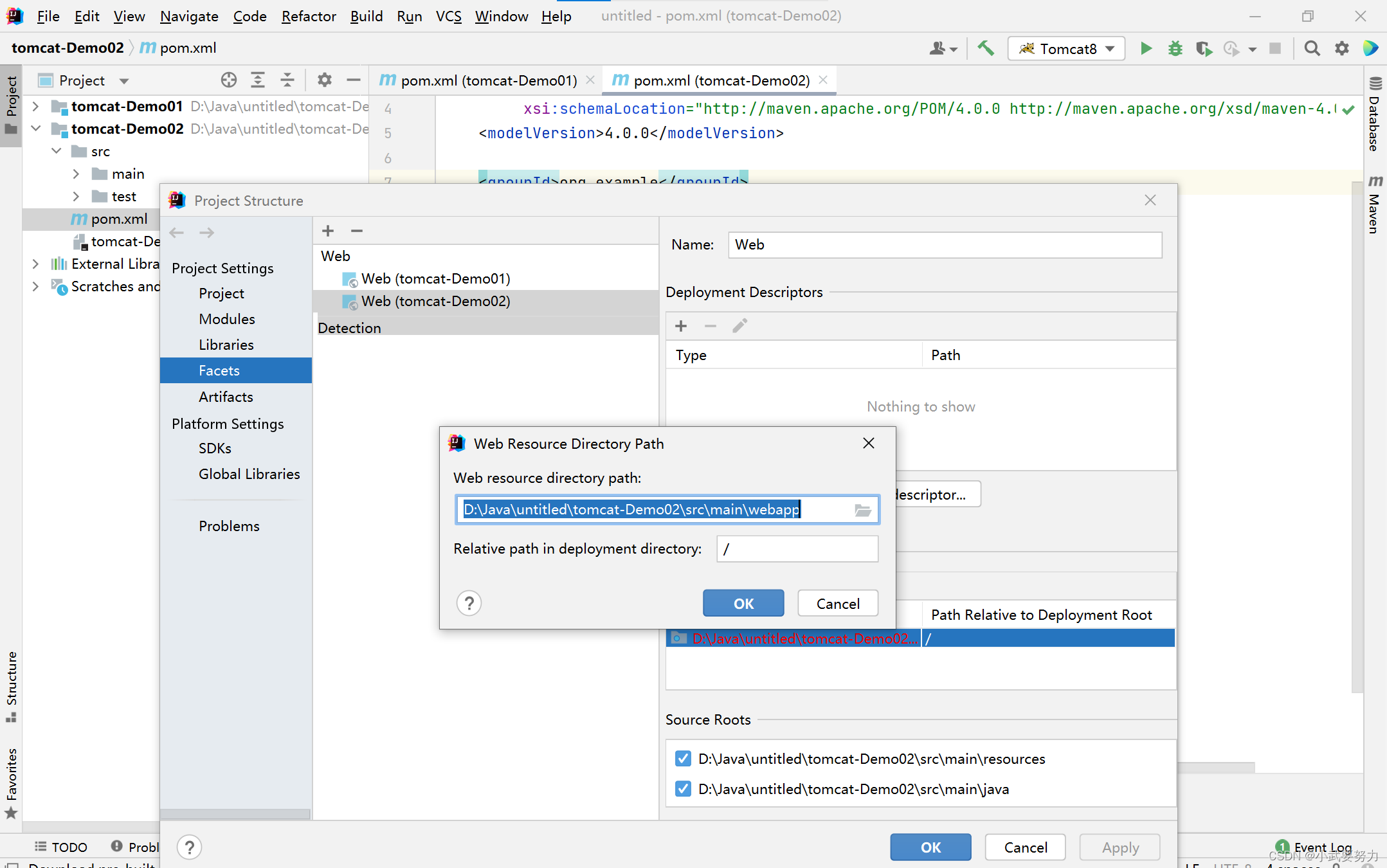Uncheck the src\main\java source root
1387x868 pixels.
pyautogui.click(x=683, y=789)
